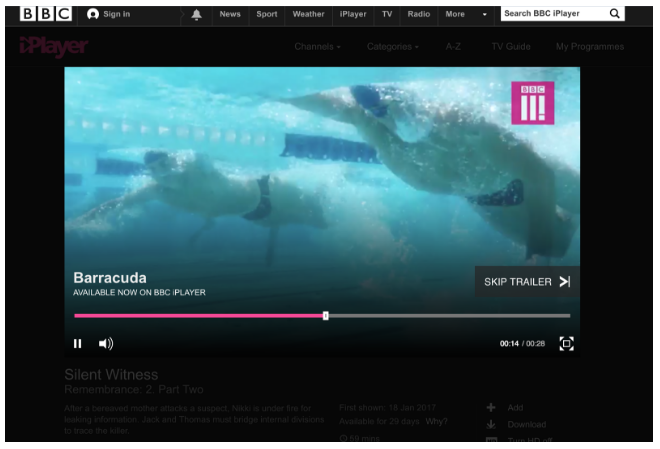660x449 pixels.
Task: Click the download arrow icon
Action: [x=491, y=425]
